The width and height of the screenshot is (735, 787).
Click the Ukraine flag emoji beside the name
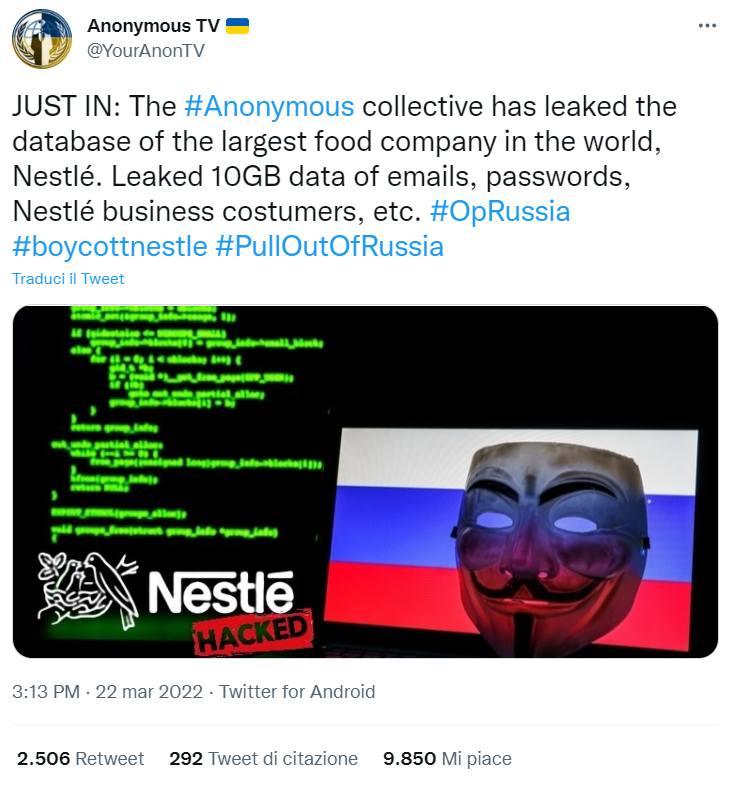pos(238,26)
